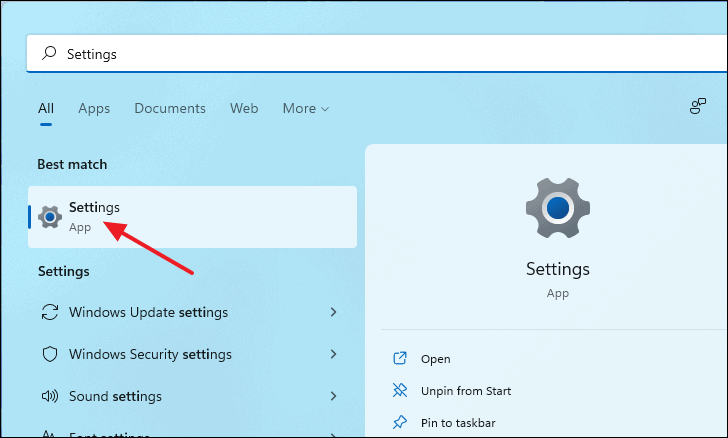728x438 pixels.
Task: Click Open in the preview pane
Action: [436, 359]
